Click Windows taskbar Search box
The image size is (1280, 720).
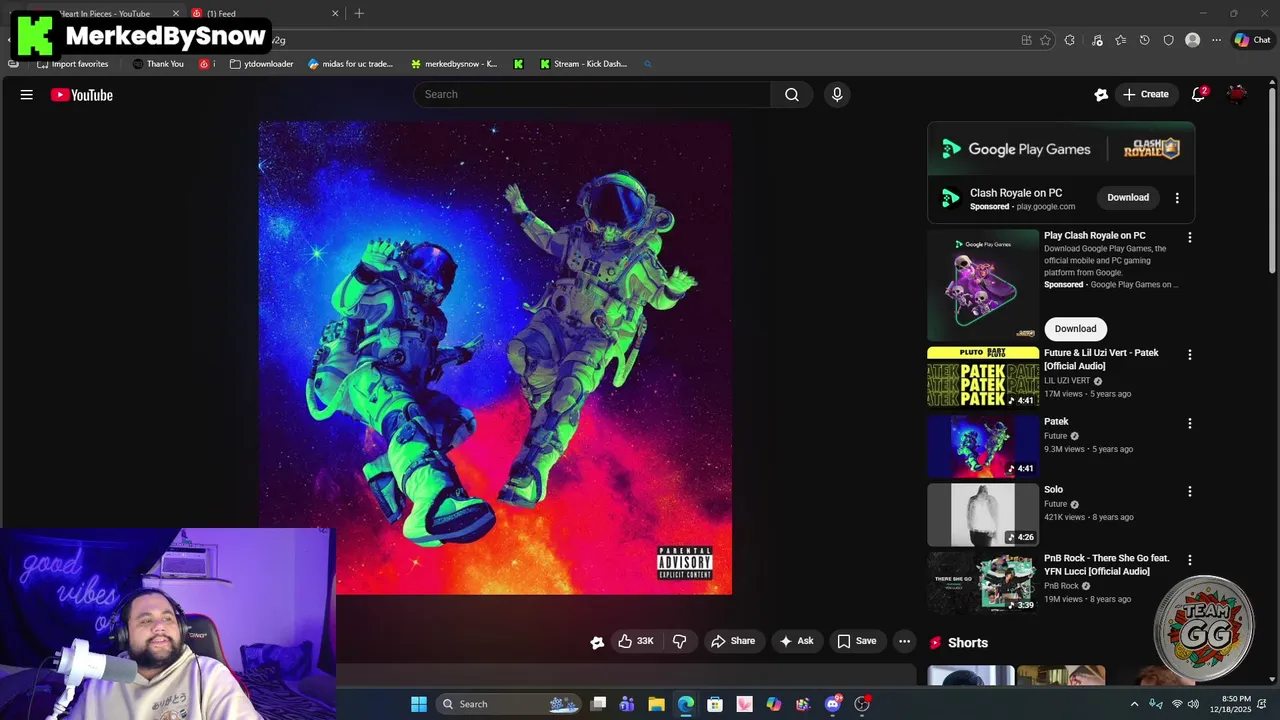point(510,704)
